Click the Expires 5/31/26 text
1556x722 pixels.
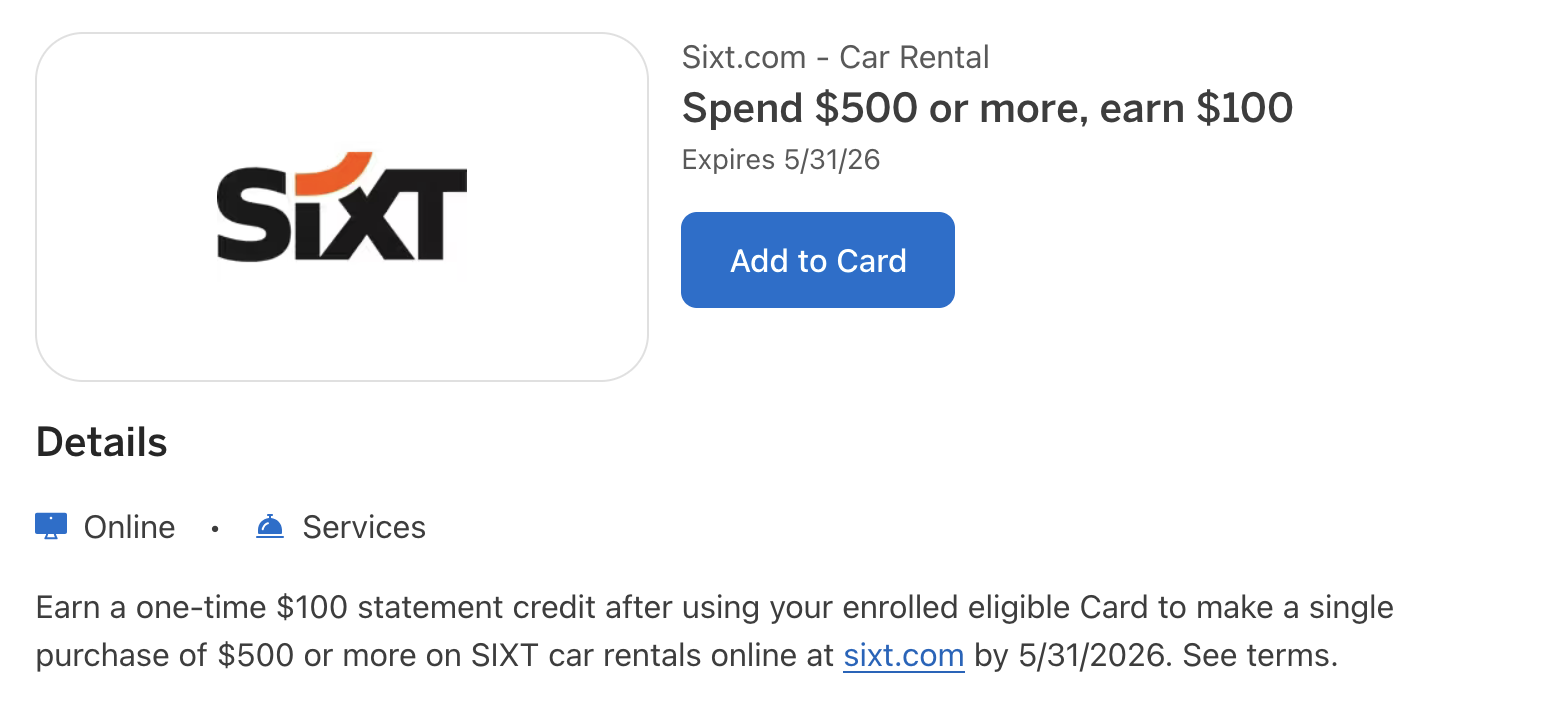click(780, 158)
